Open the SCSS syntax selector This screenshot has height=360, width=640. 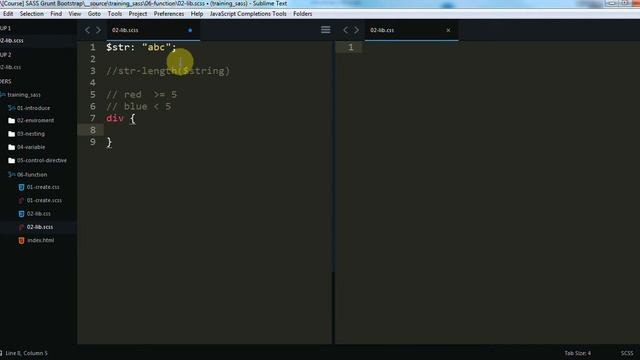coord(627,353)
